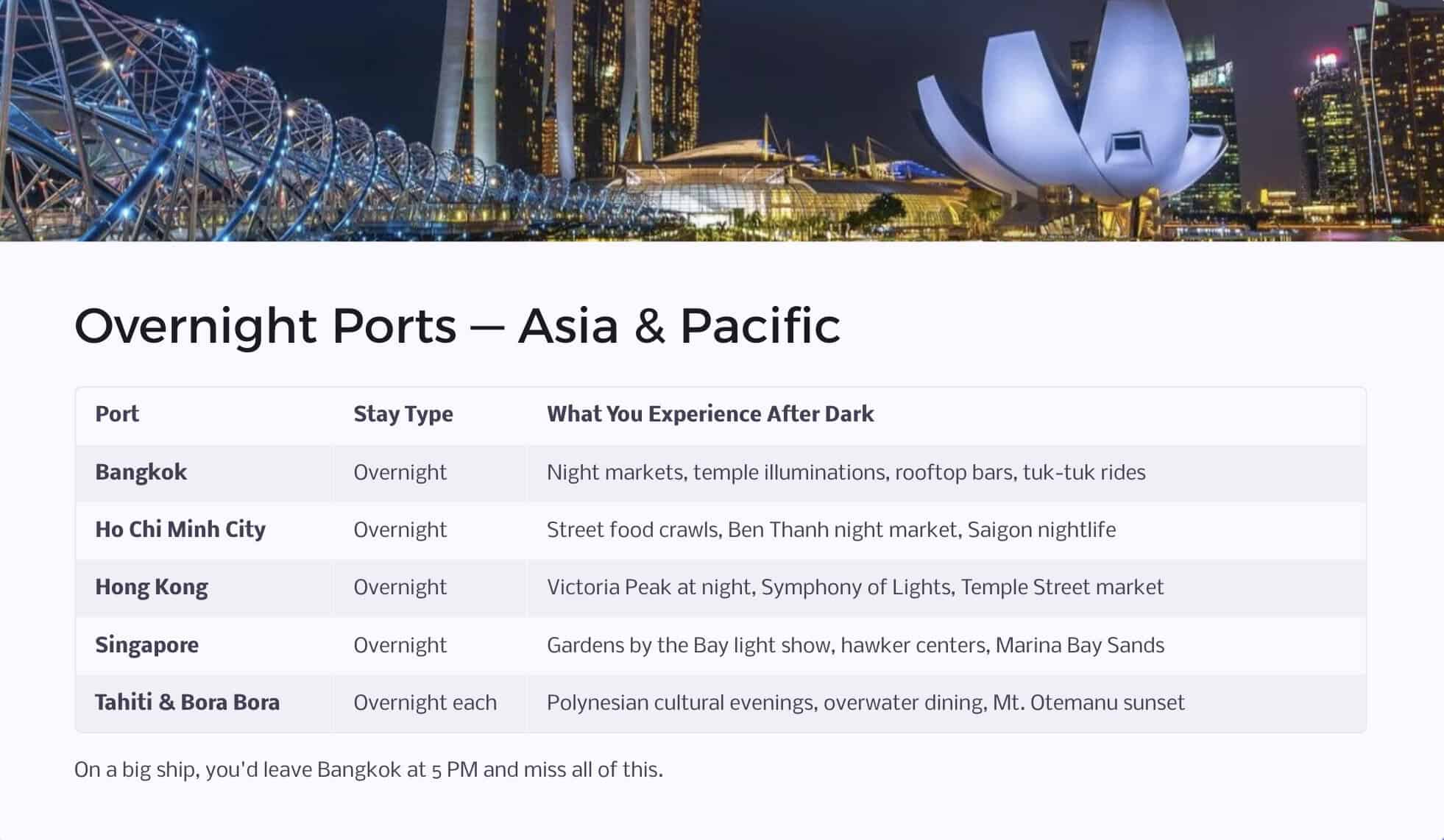Image resolution: width=1444 pixels, height=840 pixels.
Task: Select the "Tahiti & Bora Bora" cell
Action: tap(187, 702)
